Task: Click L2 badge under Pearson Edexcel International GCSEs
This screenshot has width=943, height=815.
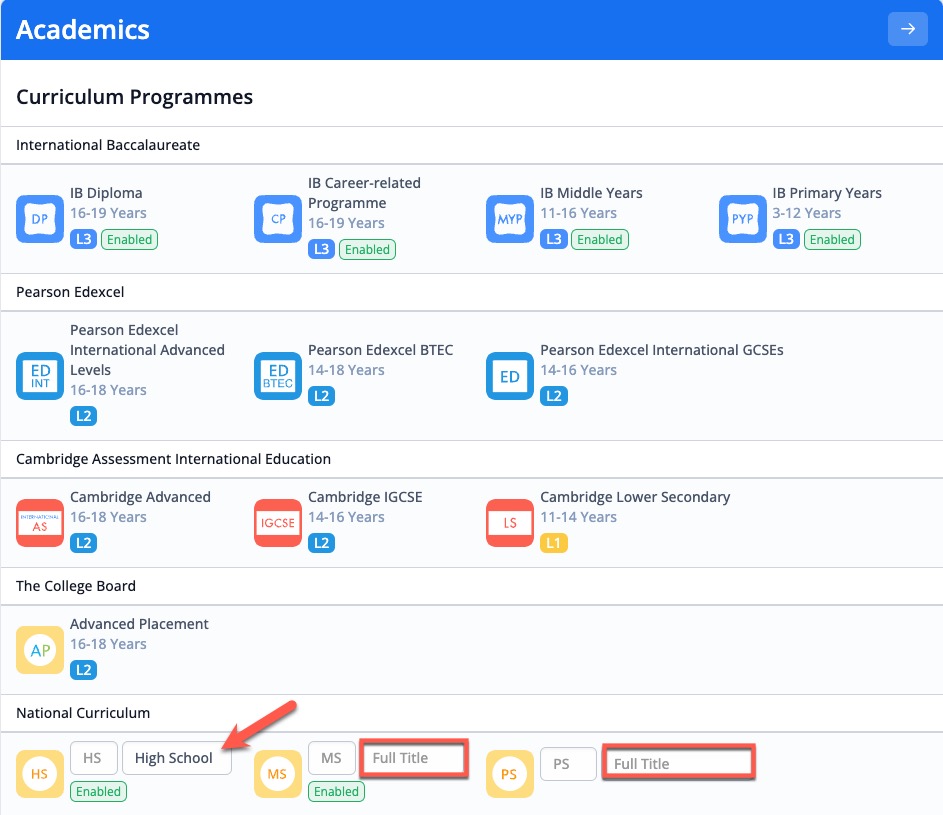Action: (554, 396)
